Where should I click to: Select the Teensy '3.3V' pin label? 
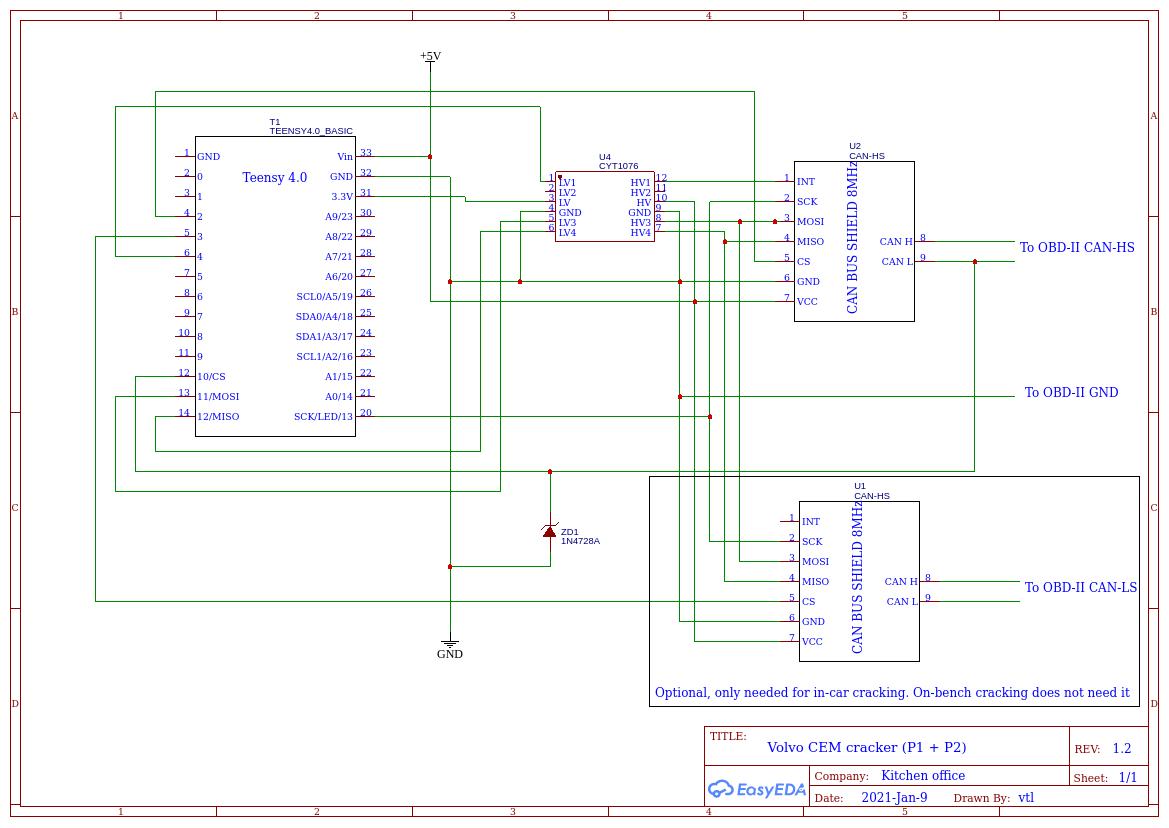point(342,197)
